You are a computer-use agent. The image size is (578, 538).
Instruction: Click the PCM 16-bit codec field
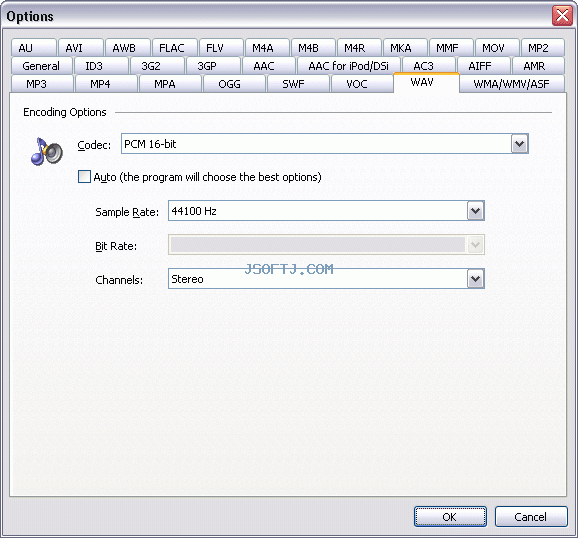click(325, 144)
